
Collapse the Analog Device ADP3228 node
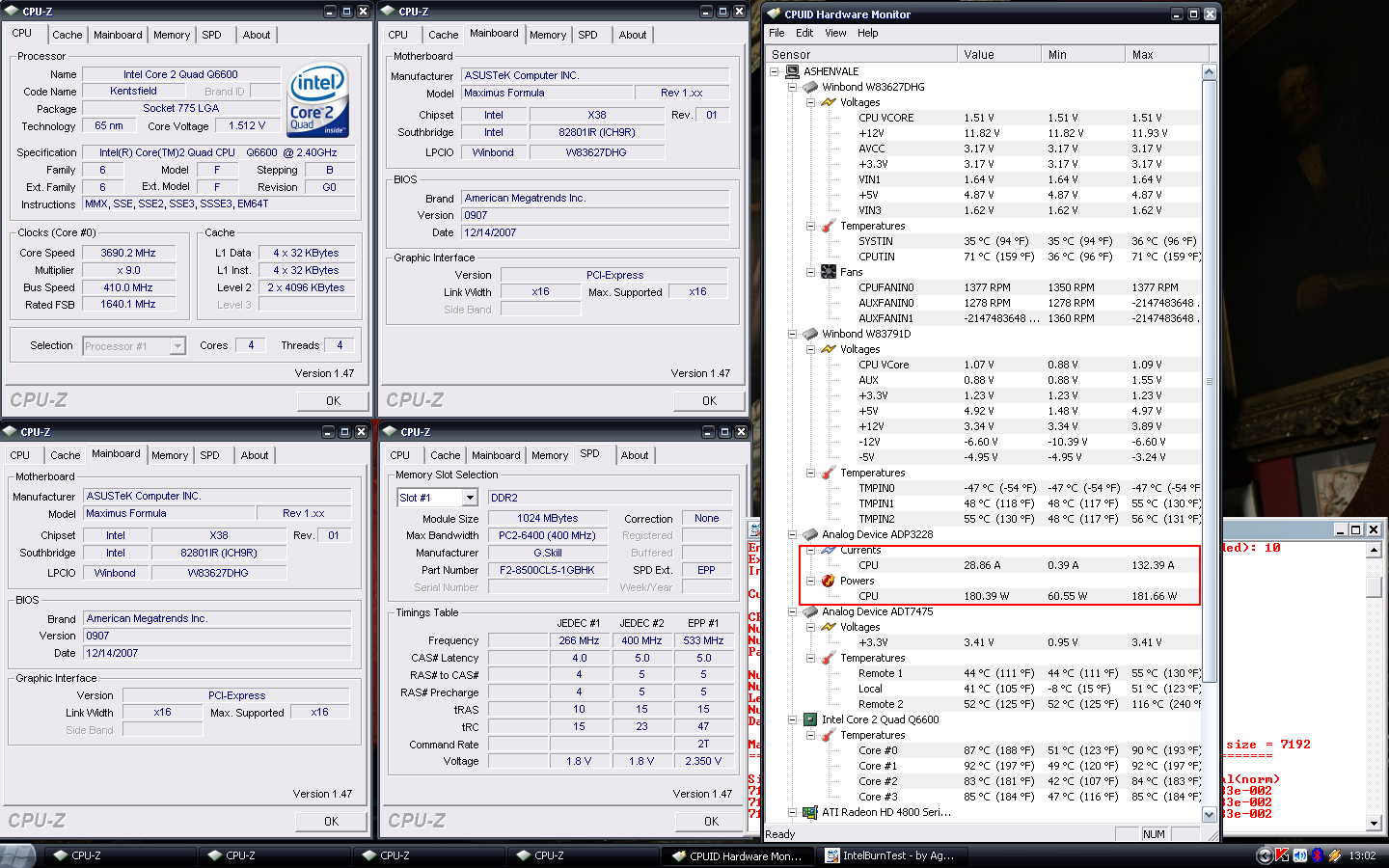tap(793, 534)
